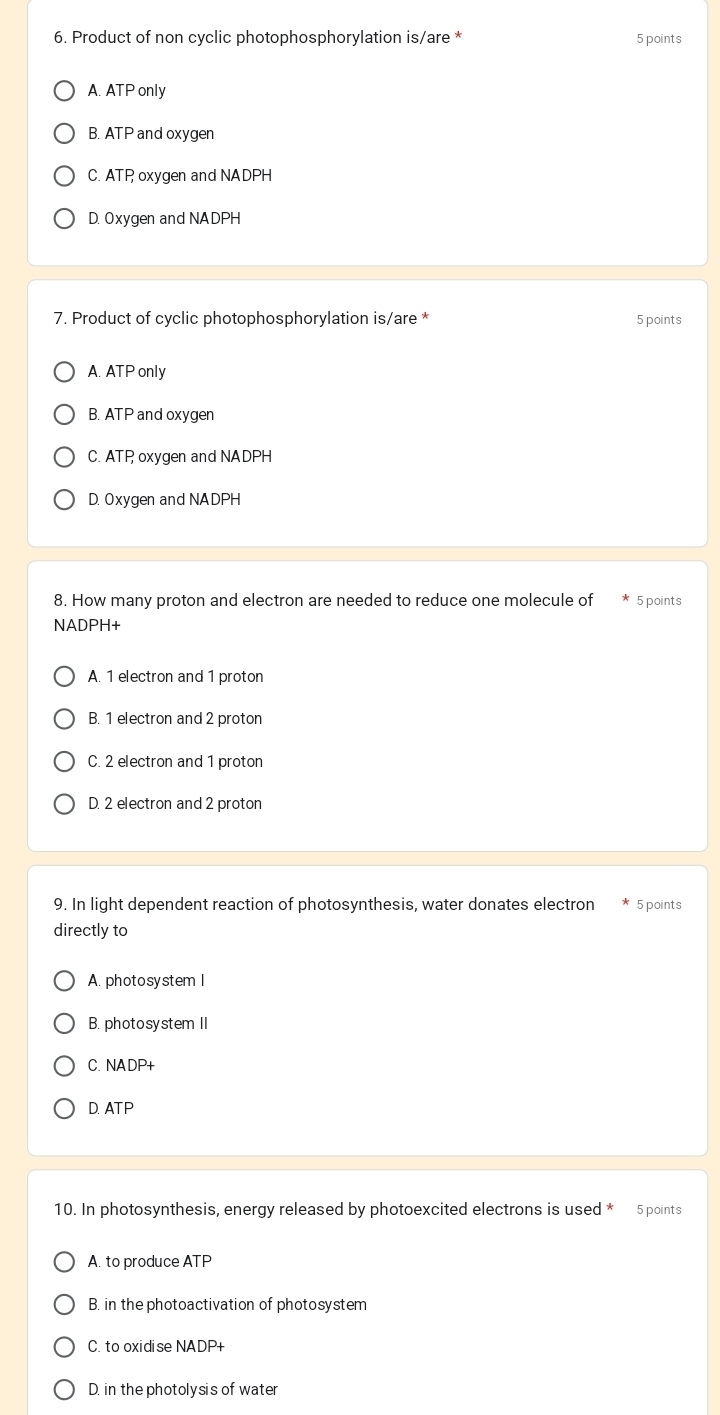The image size is (720, 1415).
Task: Choose 'B. ATP and oxygen' in question 6
Action: pos(64,134)
